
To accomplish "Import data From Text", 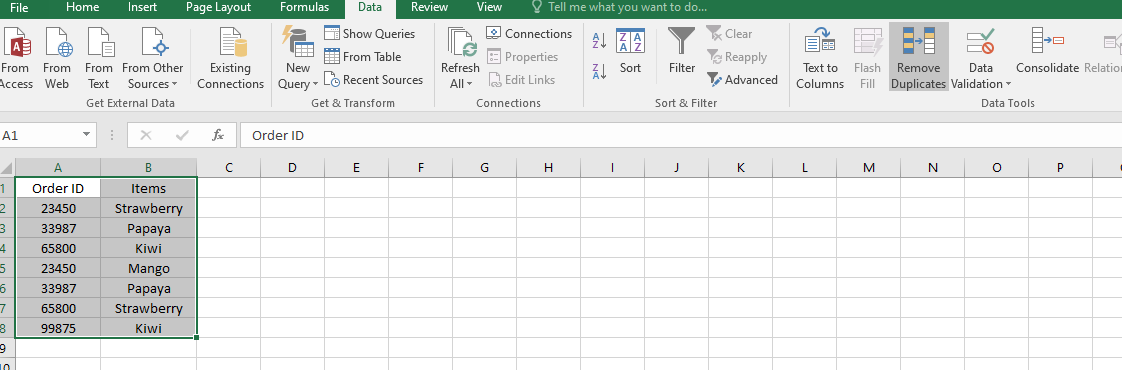I will tap(99, 57).
